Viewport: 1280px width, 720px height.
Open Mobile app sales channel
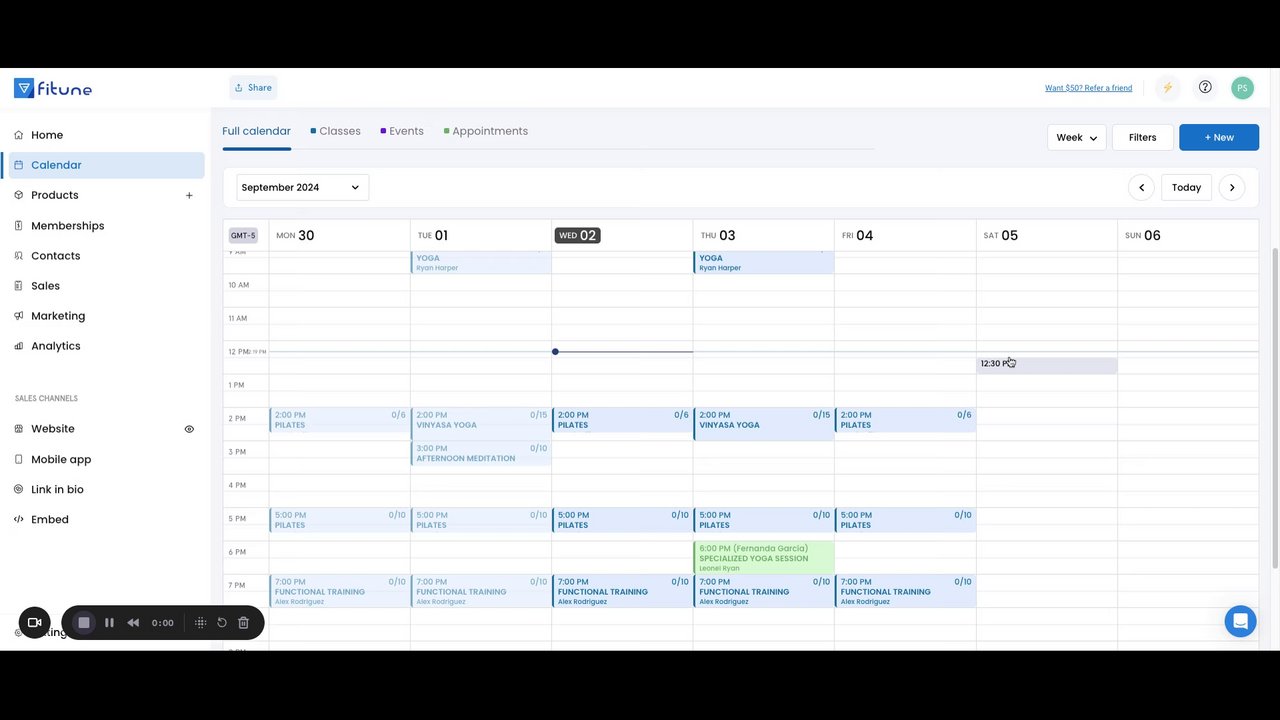pyautogui.click(x=60, y=460)
